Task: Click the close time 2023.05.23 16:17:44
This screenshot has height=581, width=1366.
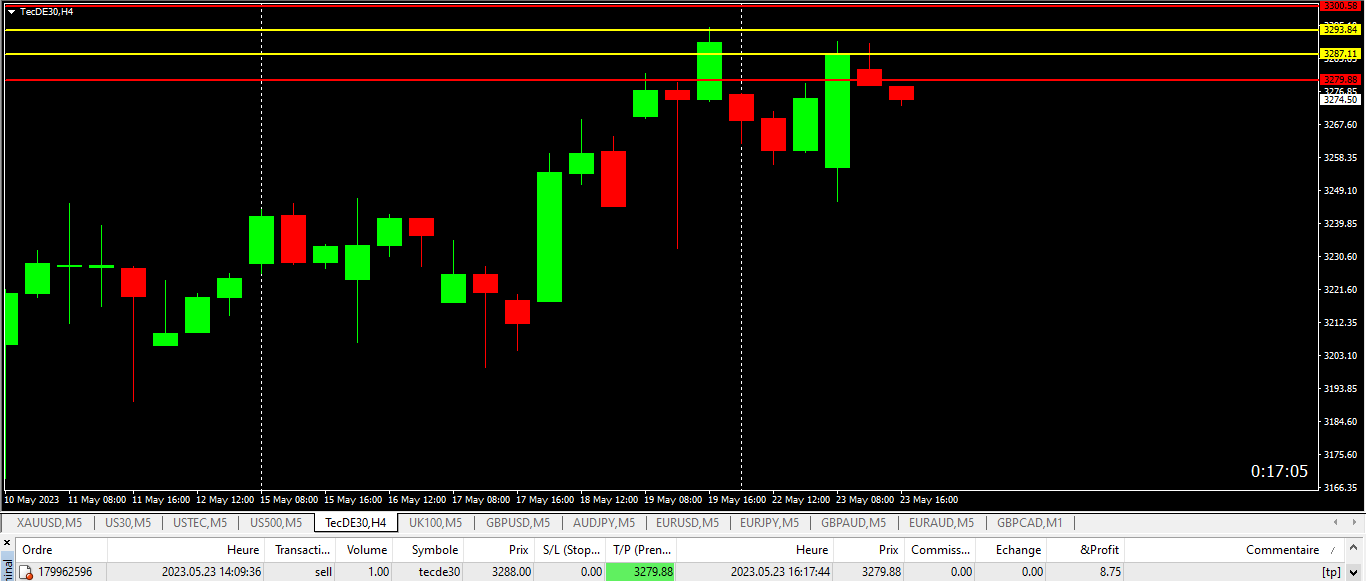Action: [x=779, y=572]
